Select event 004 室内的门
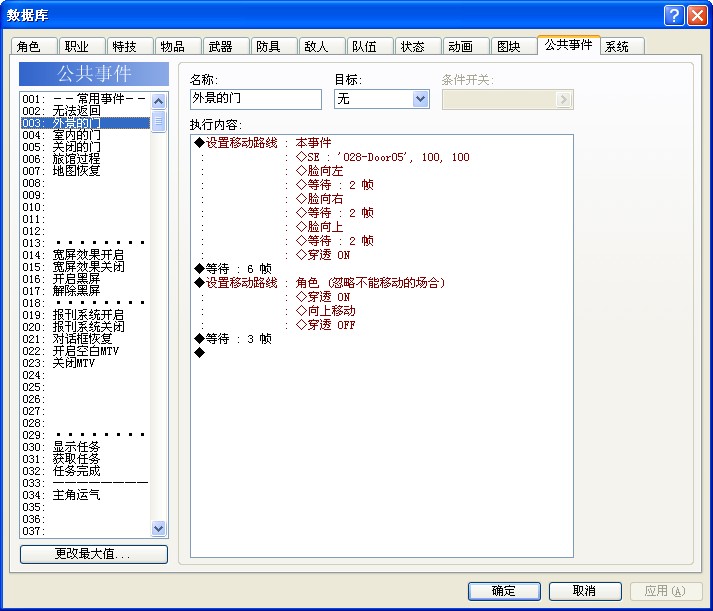The width and height of the screenshot is (713, 611). [85, 135]
